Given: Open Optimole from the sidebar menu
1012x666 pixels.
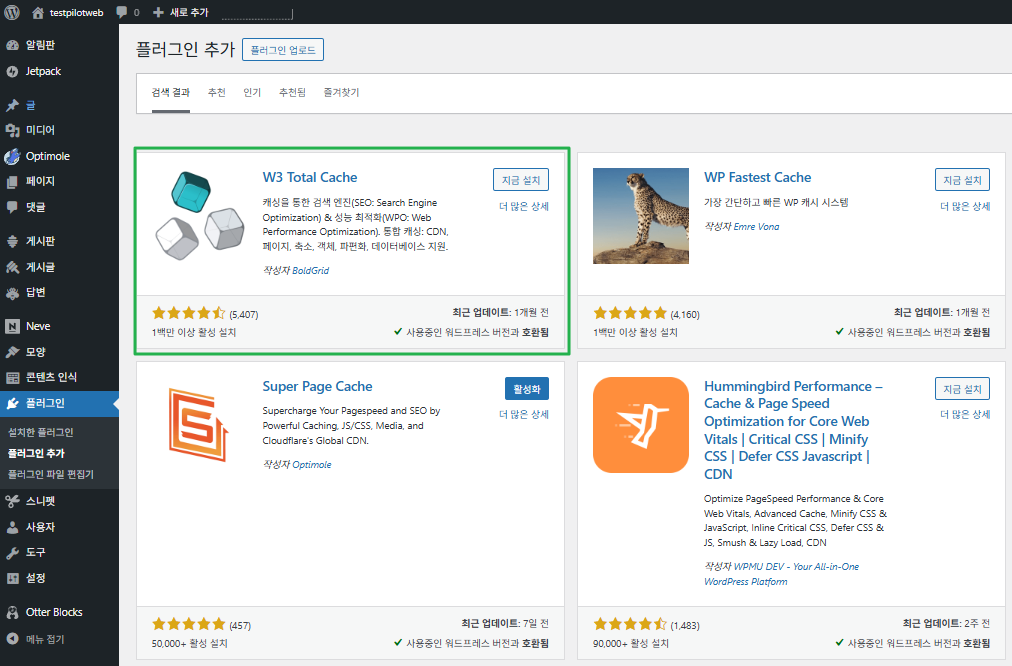Looking at the screenshot, I should [47, 156].
